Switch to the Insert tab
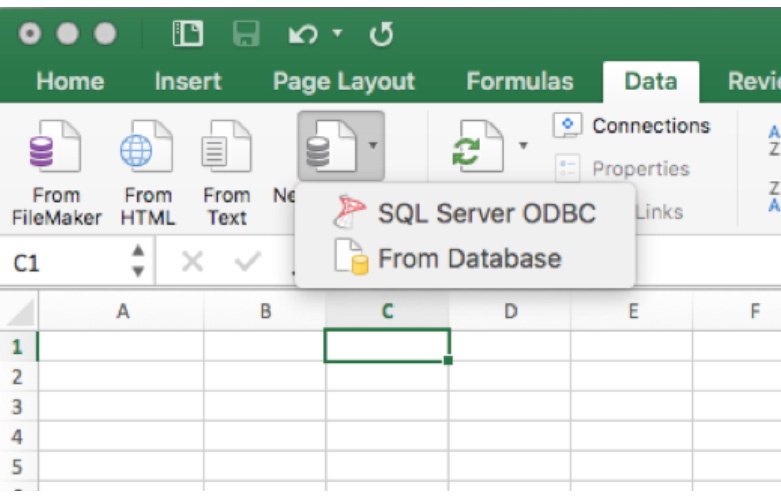781x496 pixels. (x=188, y=81)
